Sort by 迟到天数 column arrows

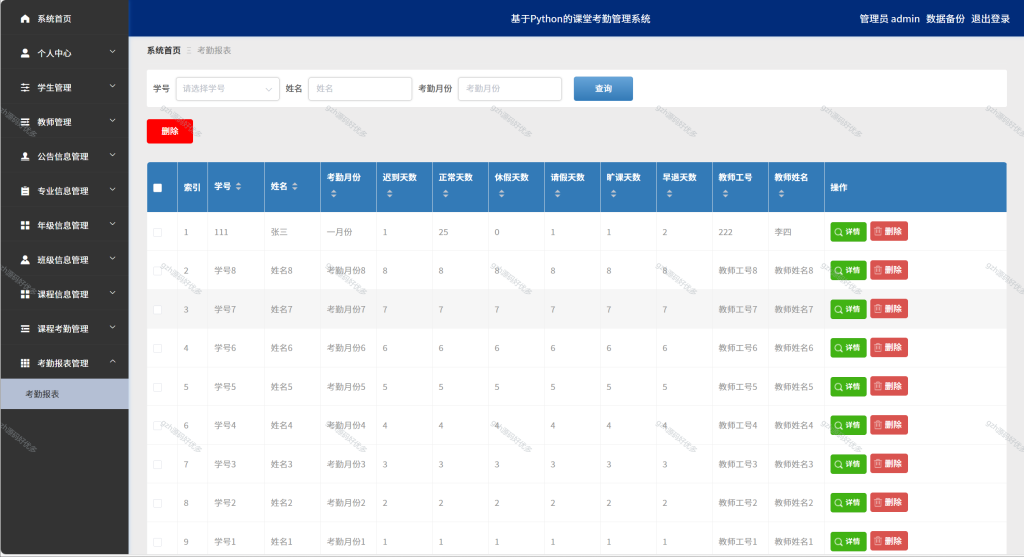pyautogui.click(x=390, y=194)
